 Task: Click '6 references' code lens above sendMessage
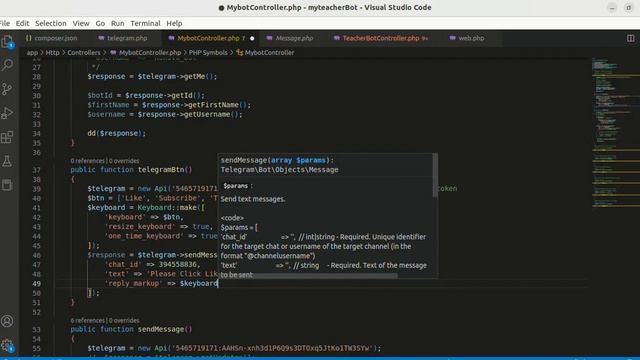pyautogui.click(x=87, y=320)
